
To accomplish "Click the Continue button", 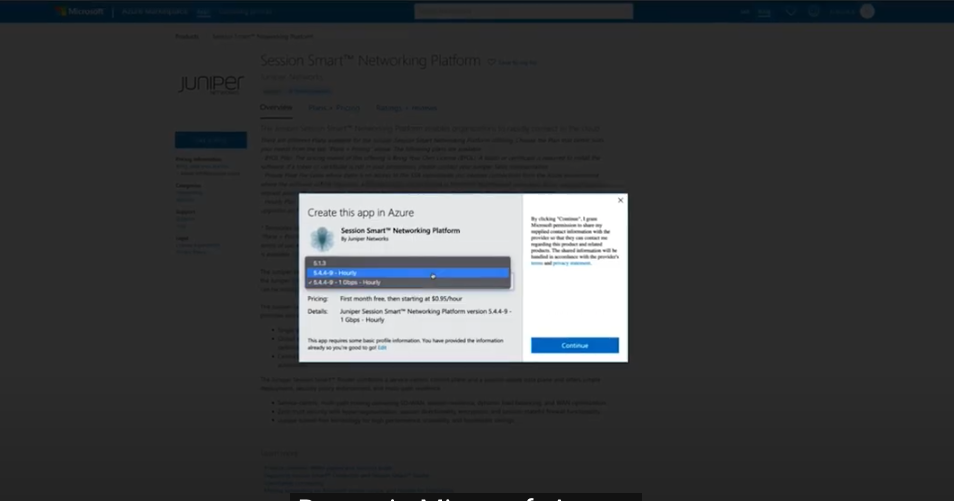I will pos(574,345).
